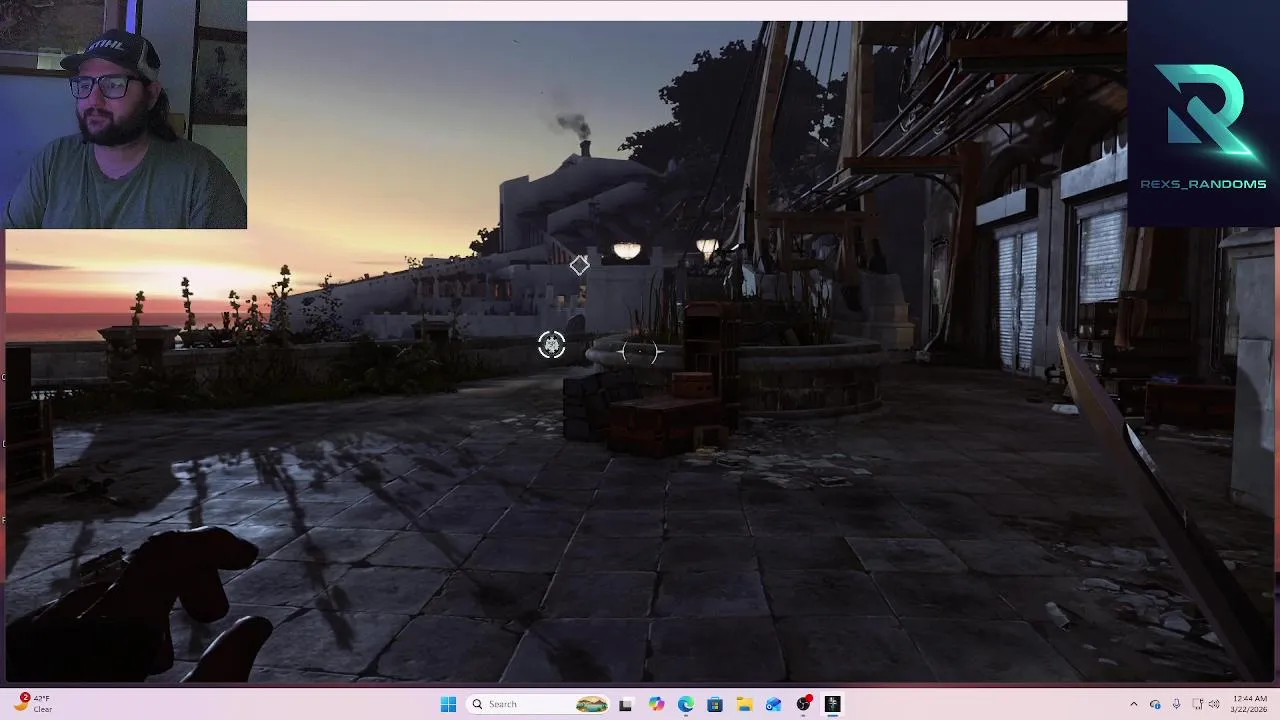Open the clock showing 12:44 AM

[1250, 703]
